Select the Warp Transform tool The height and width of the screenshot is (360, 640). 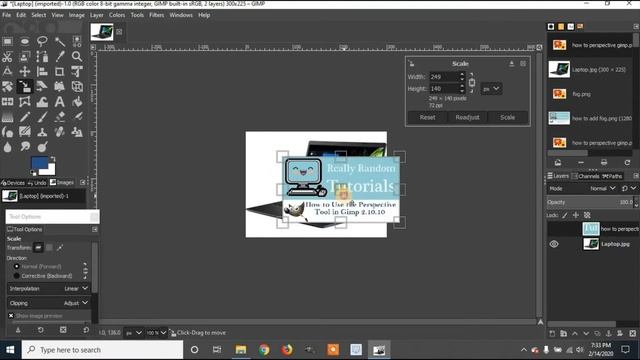(42, 102)
